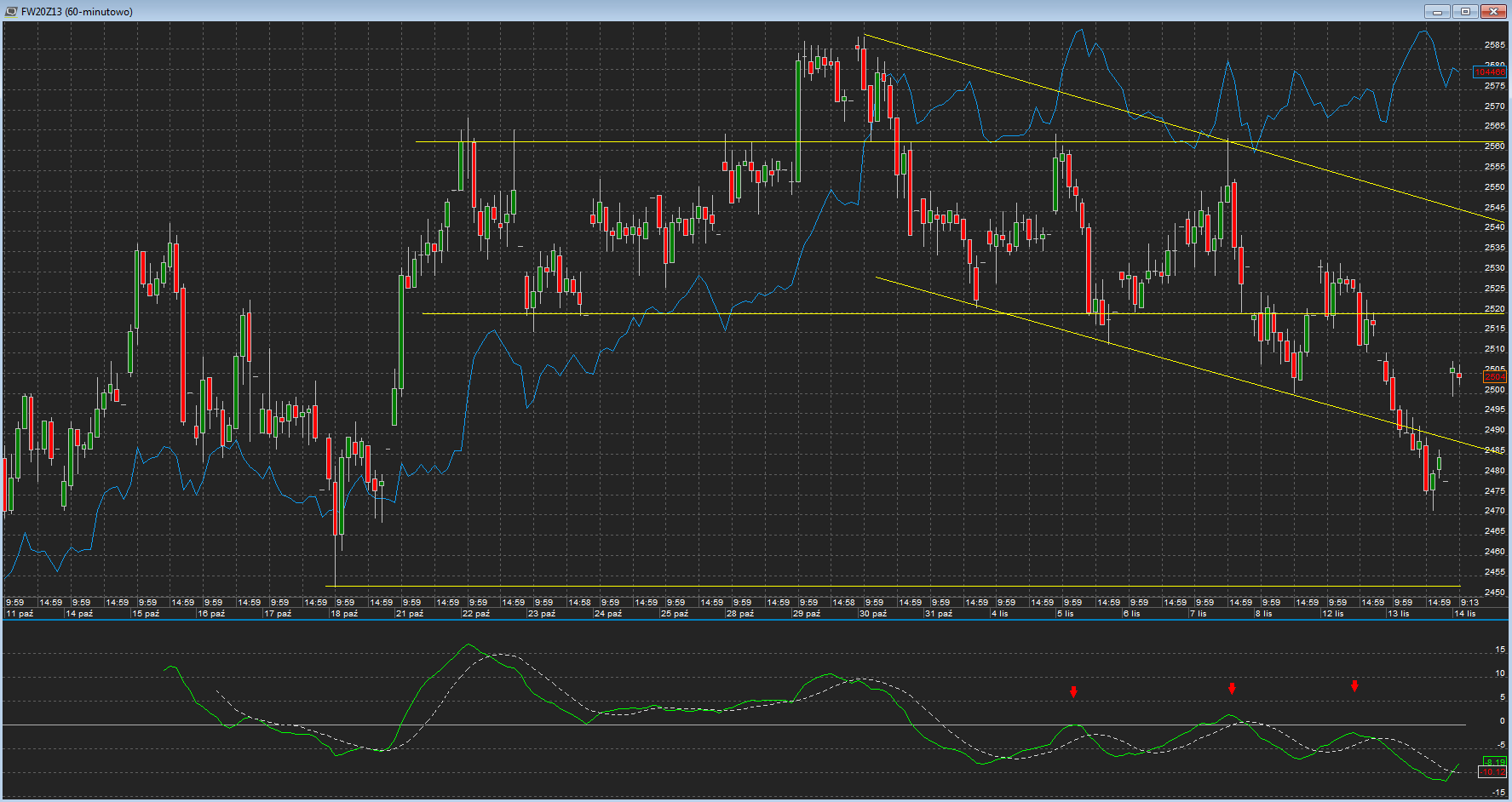
Task: Select the rightmost red arrow signal marker
Action: 1354,686
